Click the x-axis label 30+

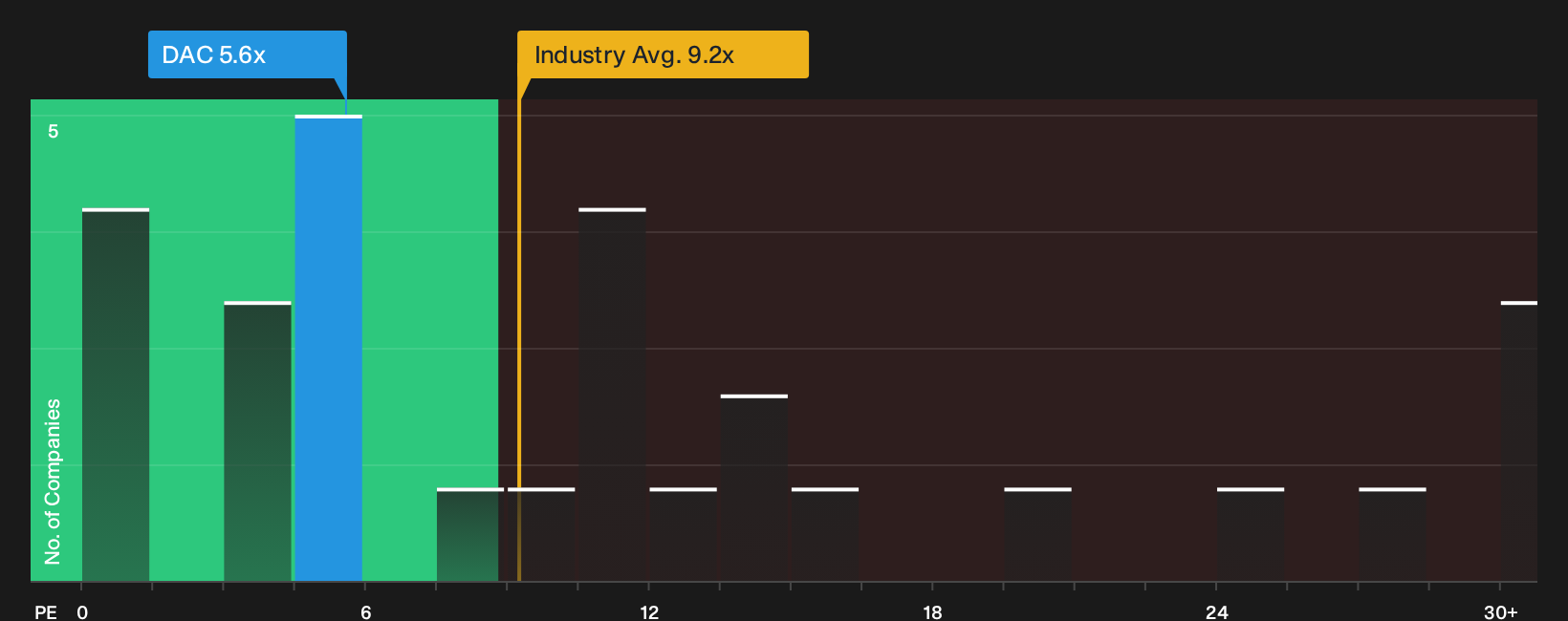point(1500,611)
